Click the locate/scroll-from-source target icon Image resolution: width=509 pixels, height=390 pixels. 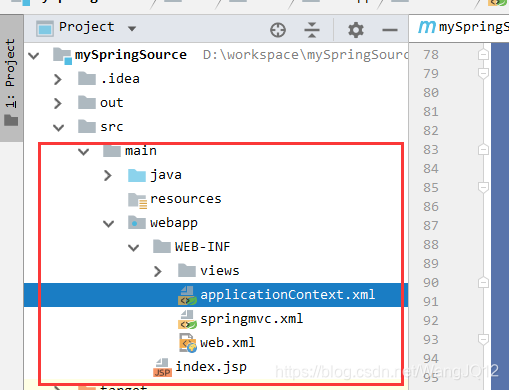pos(278,30)
